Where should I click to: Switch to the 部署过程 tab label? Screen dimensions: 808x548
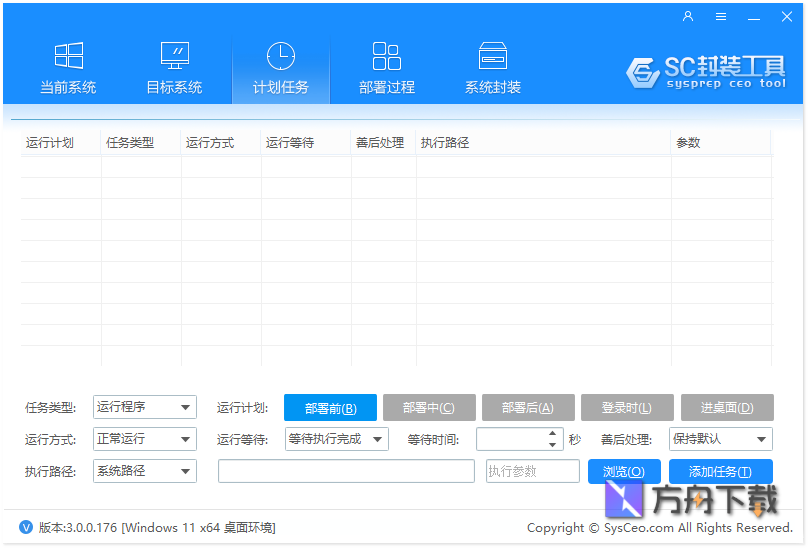[386, 87]
